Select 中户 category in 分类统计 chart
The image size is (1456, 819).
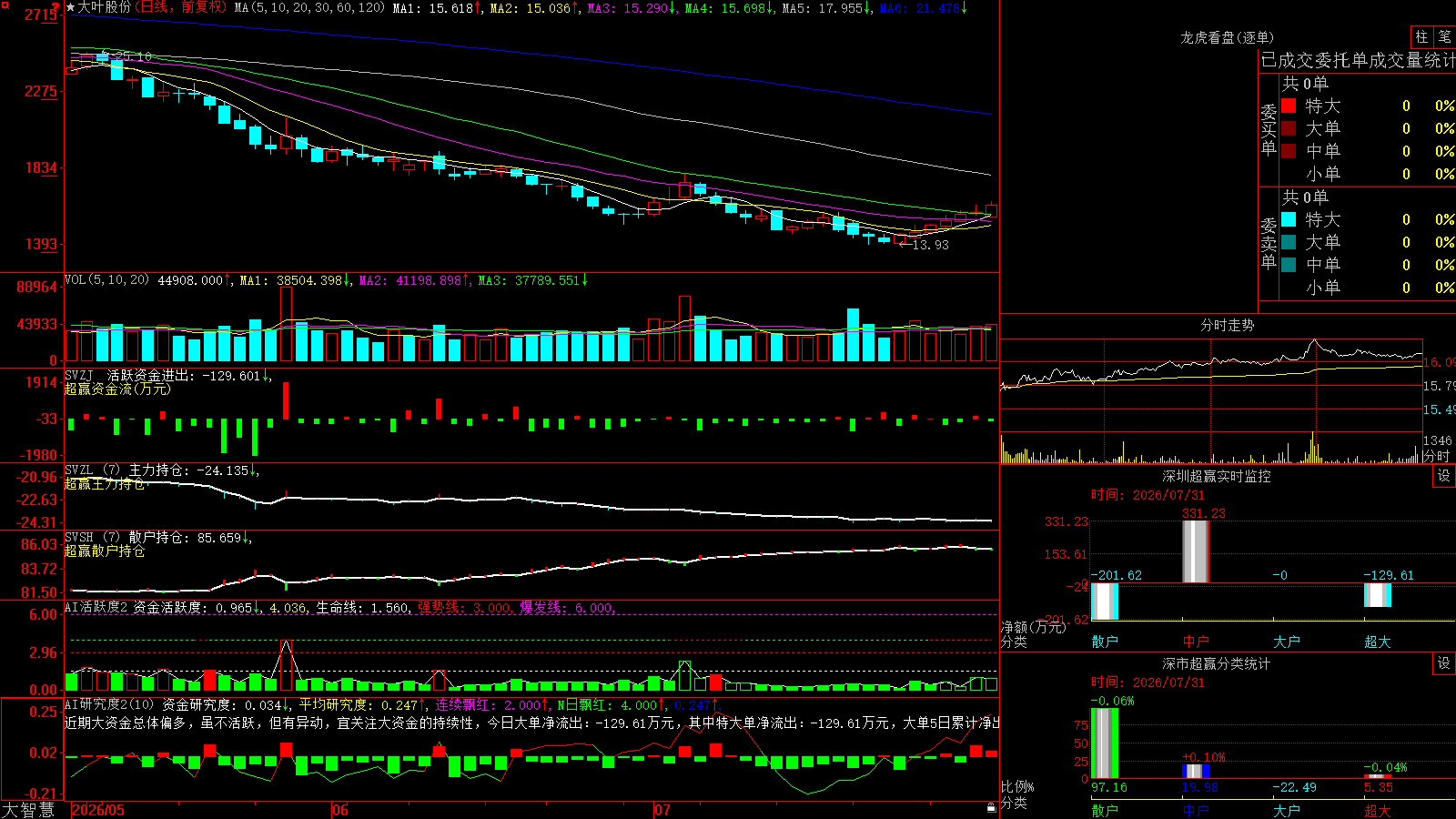point(1196,810)
